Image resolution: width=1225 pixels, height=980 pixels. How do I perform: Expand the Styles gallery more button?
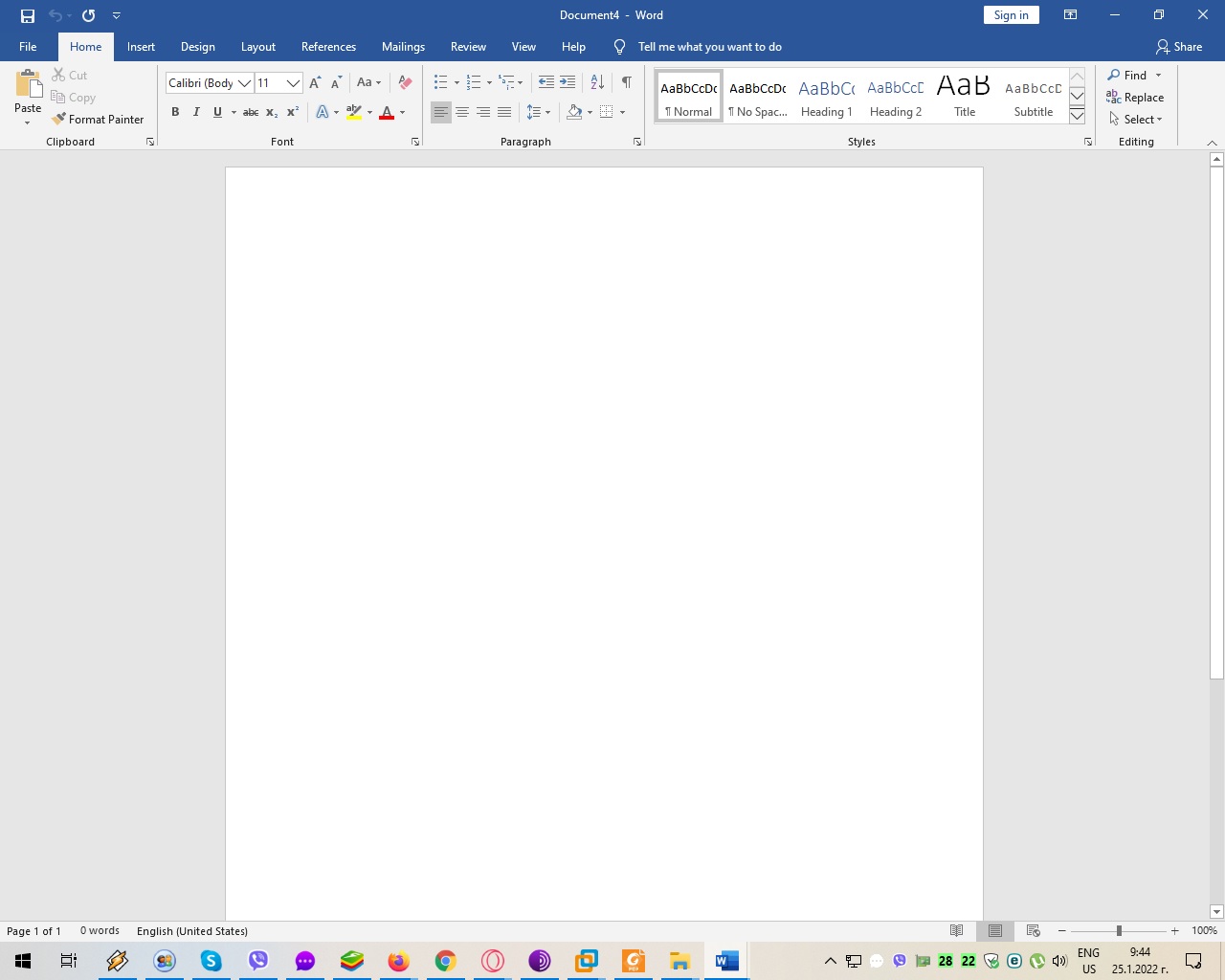pyautogui.click(x=1077, y=116)
